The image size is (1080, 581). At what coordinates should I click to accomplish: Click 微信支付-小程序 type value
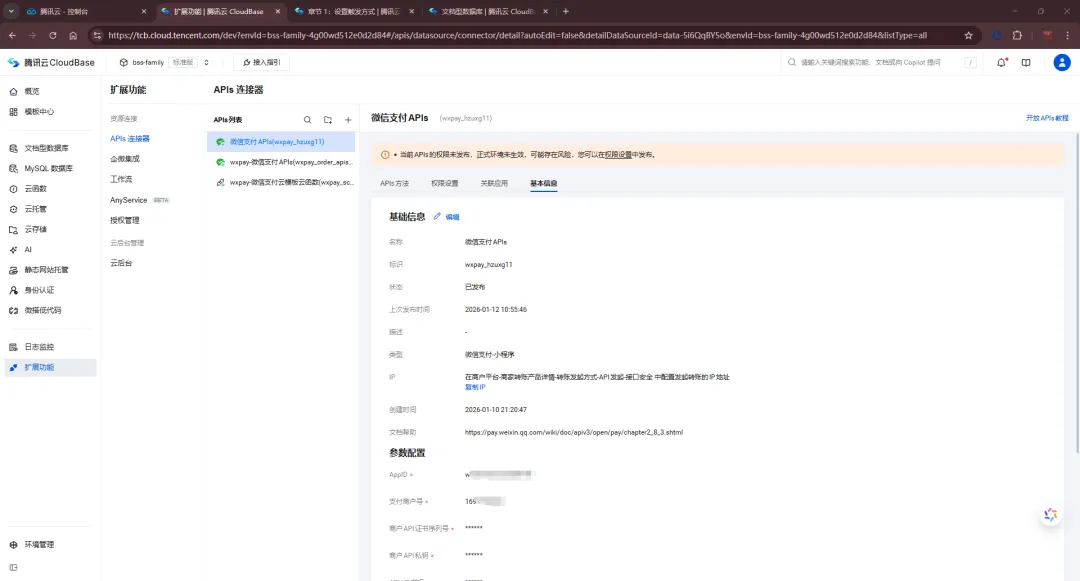tap(489, 355)
